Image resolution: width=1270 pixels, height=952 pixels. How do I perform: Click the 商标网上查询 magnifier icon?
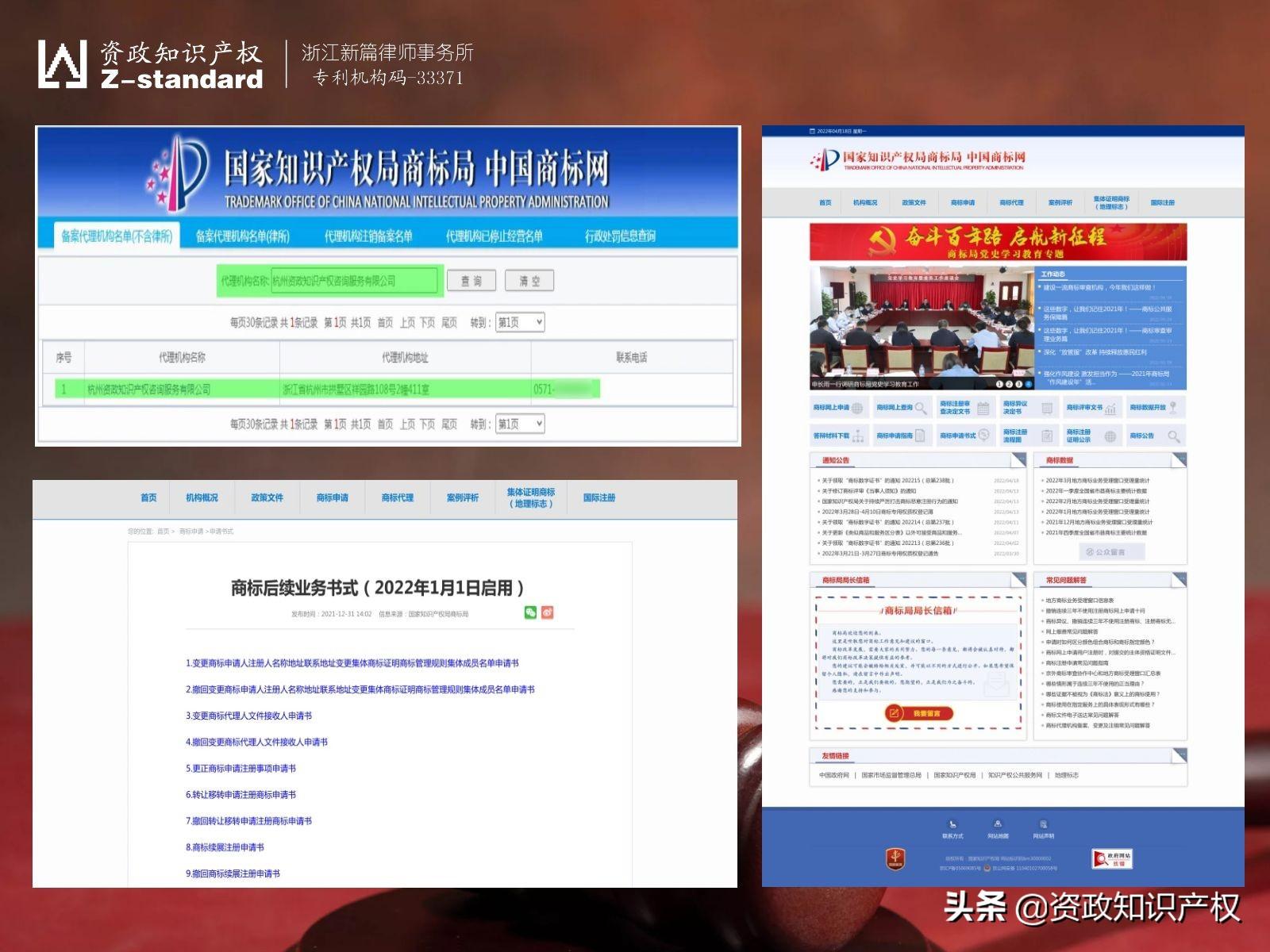pyautogui.click(x=921, y=409)
